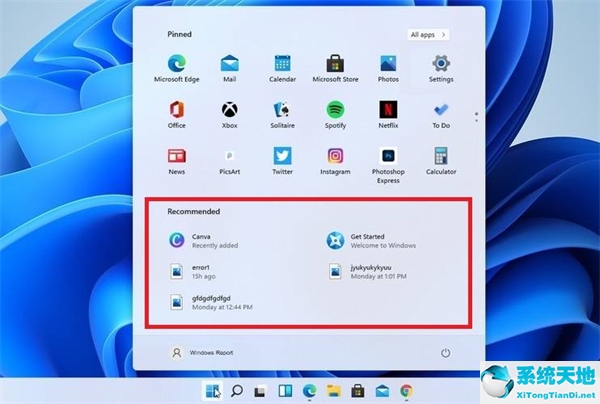Launch Netflix
The image size is (600, 404).
click(x=388, y=114)
